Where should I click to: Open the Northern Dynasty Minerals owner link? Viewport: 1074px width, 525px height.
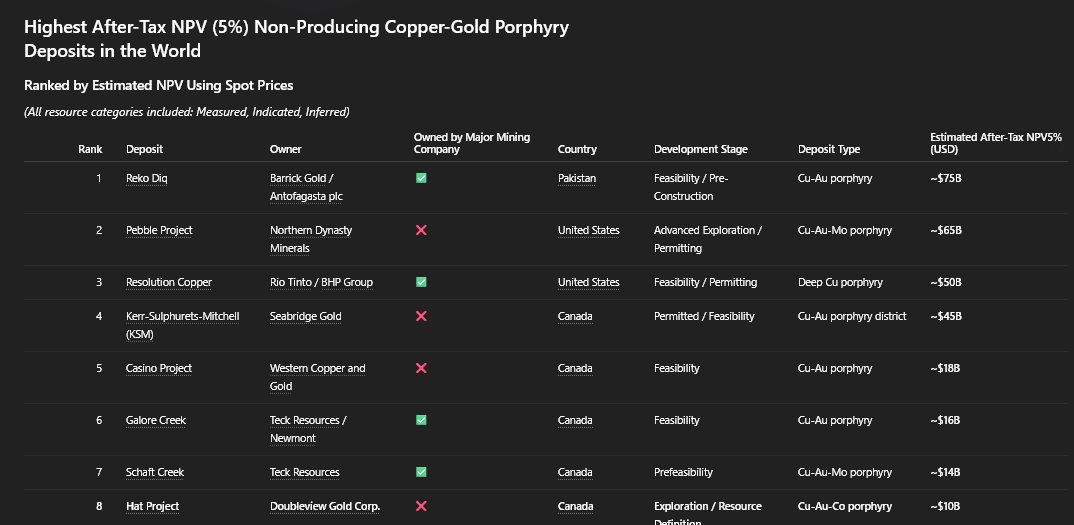click(310, 239)
